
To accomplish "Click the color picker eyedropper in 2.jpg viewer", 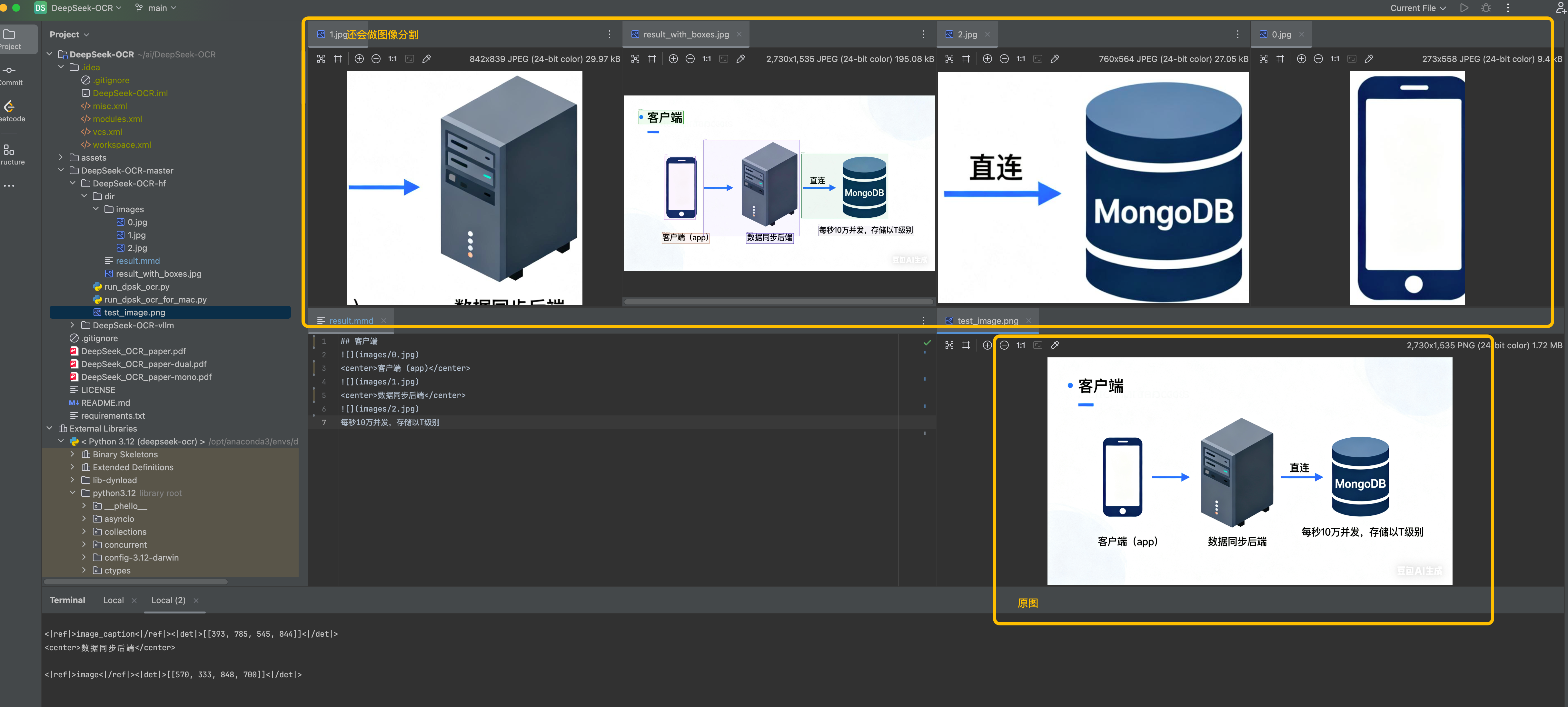I will pyautogui.click(x=1055, y=59).
